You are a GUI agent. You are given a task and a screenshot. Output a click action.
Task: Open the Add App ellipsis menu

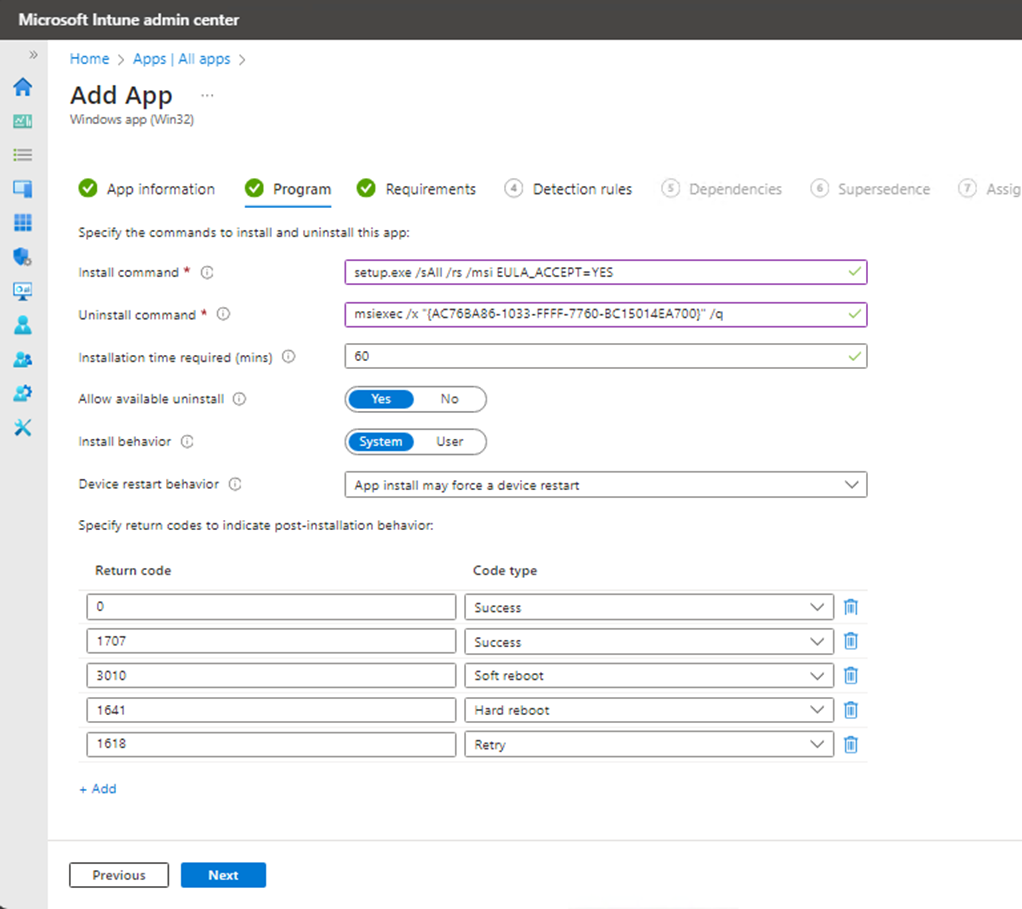click(207, 96)
